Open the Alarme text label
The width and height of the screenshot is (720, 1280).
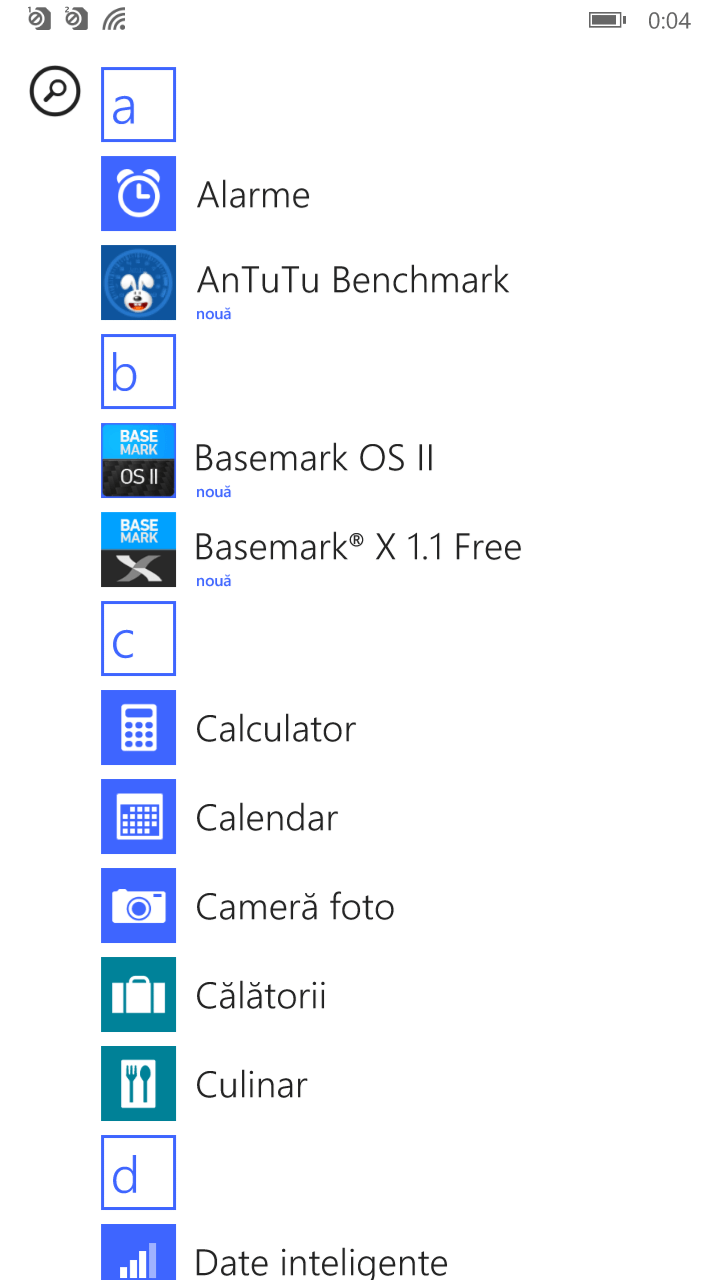coord(253,195)
